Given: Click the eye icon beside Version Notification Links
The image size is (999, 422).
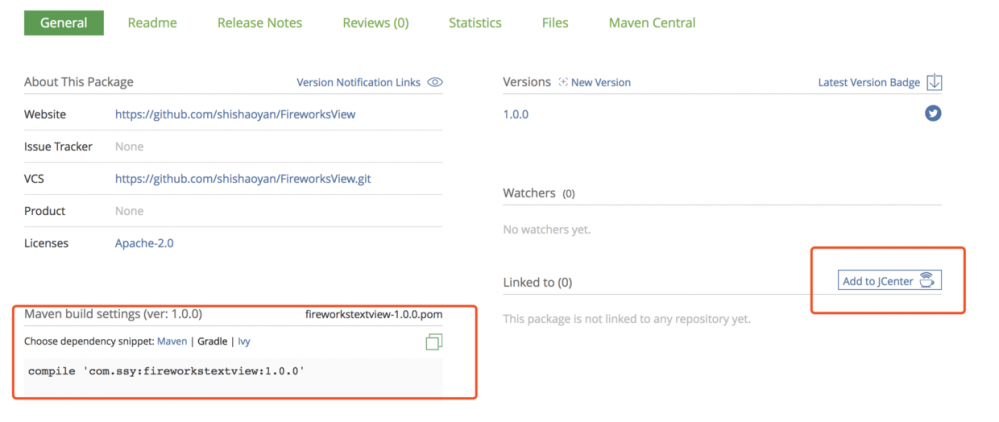Looking at the screenshot, I should (x=435, y=82).
